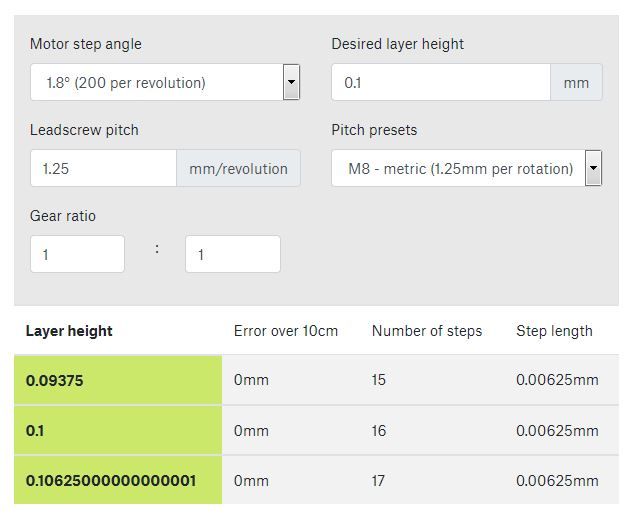Select the 0.10625000000000001 layer height cell
The image size is (639, 518).
[x=118, y=480]
